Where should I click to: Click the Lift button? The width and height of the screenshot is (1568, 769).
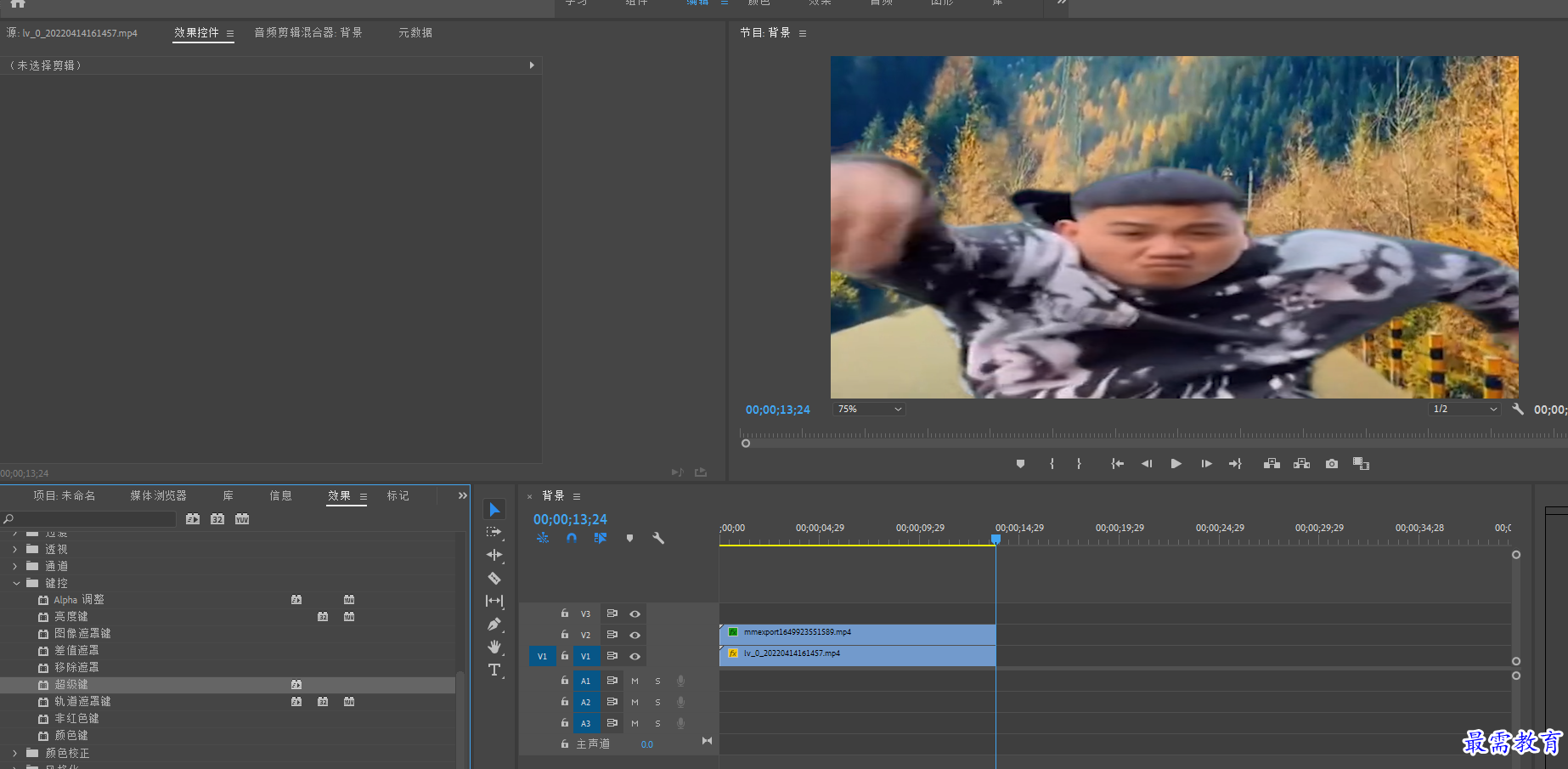click(1272, 464)
